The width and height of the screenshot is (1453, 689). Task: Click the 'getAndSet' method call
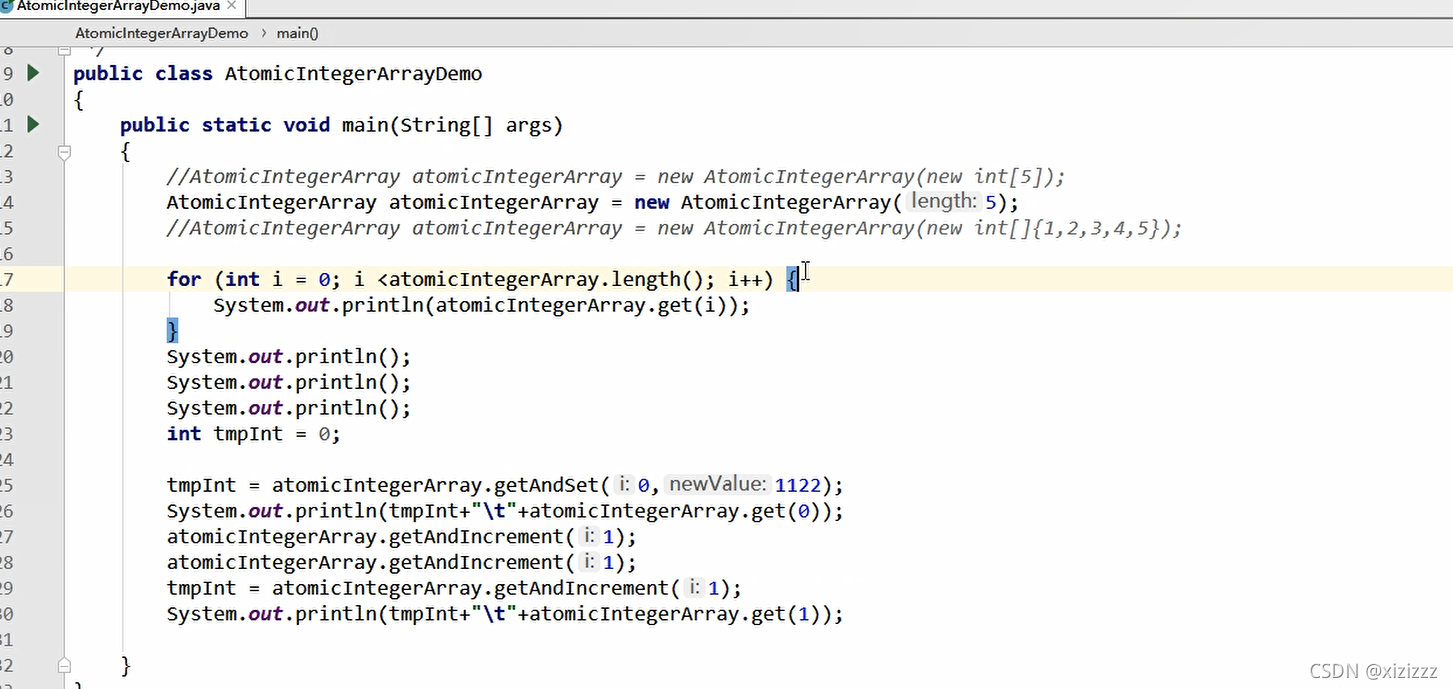547,486
